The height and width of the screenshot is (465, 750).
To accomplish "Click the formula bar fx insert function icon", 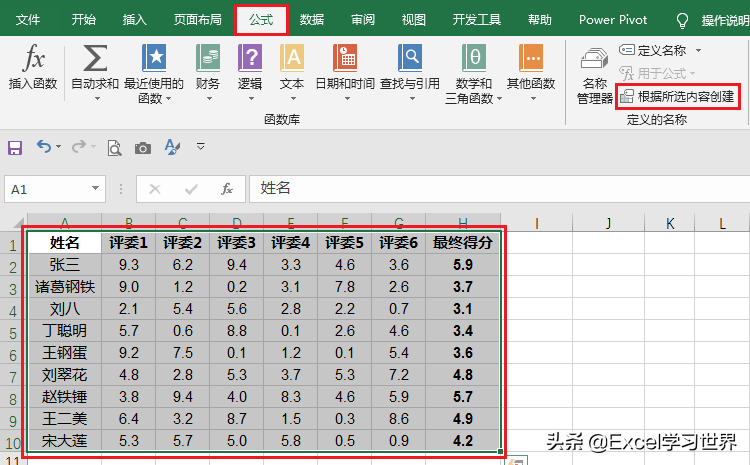I will 227,189.
